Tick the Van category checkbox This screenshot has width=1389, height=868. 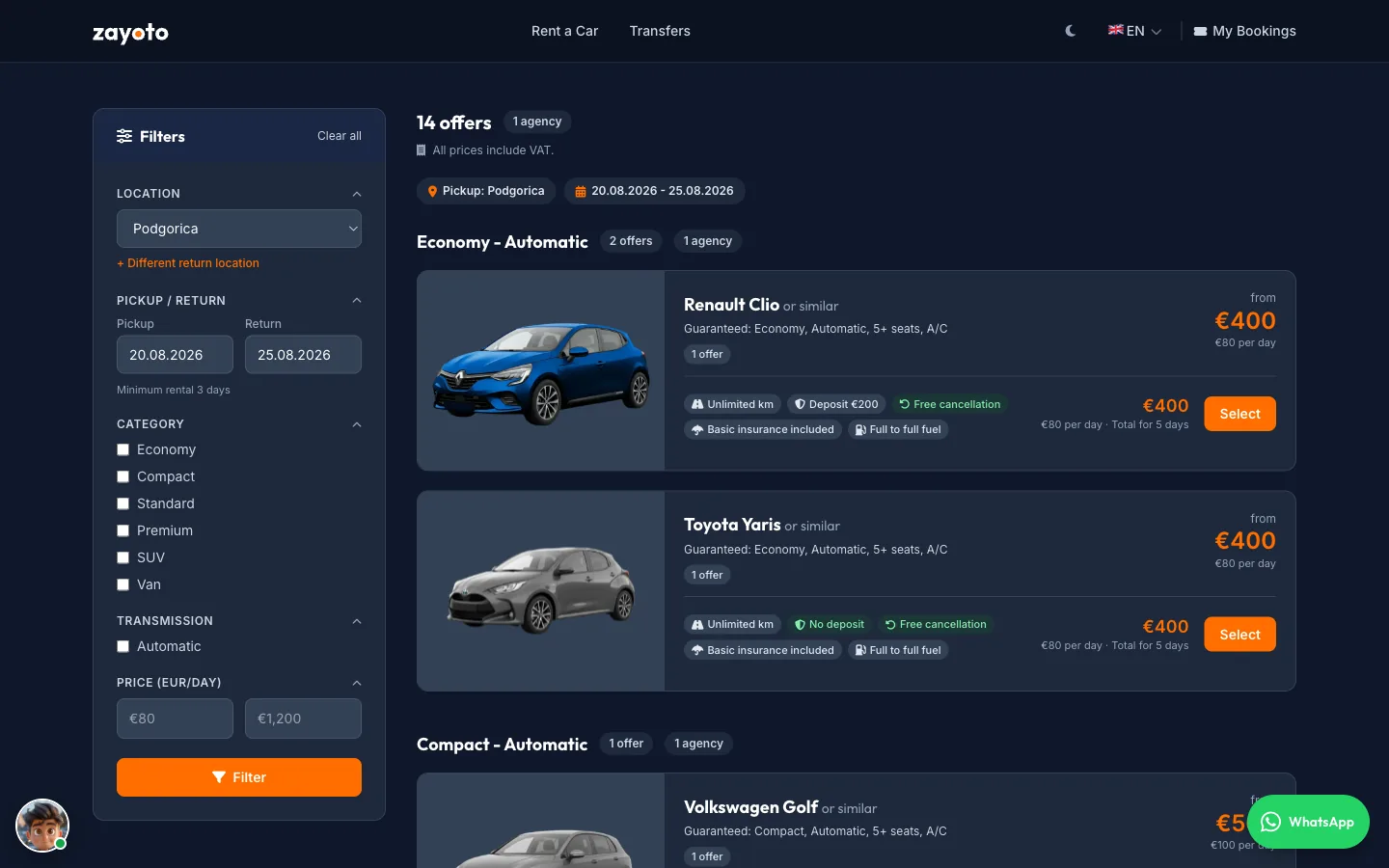point(123,584)
